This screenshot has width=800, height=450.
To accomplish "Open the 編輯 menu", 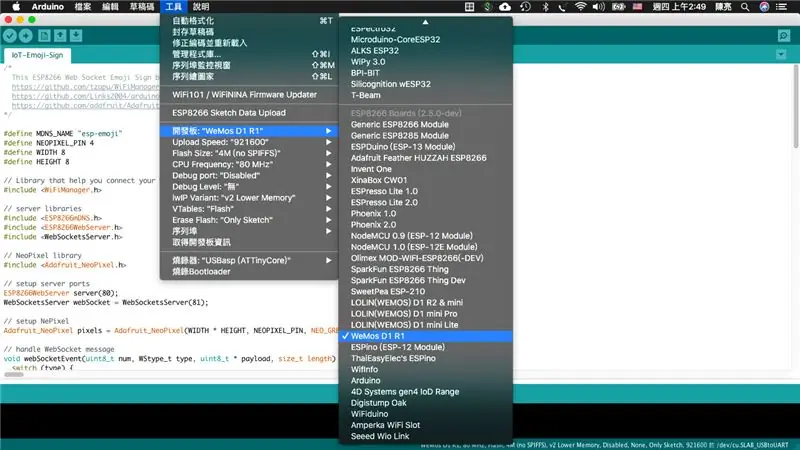I will click(110, 7).
